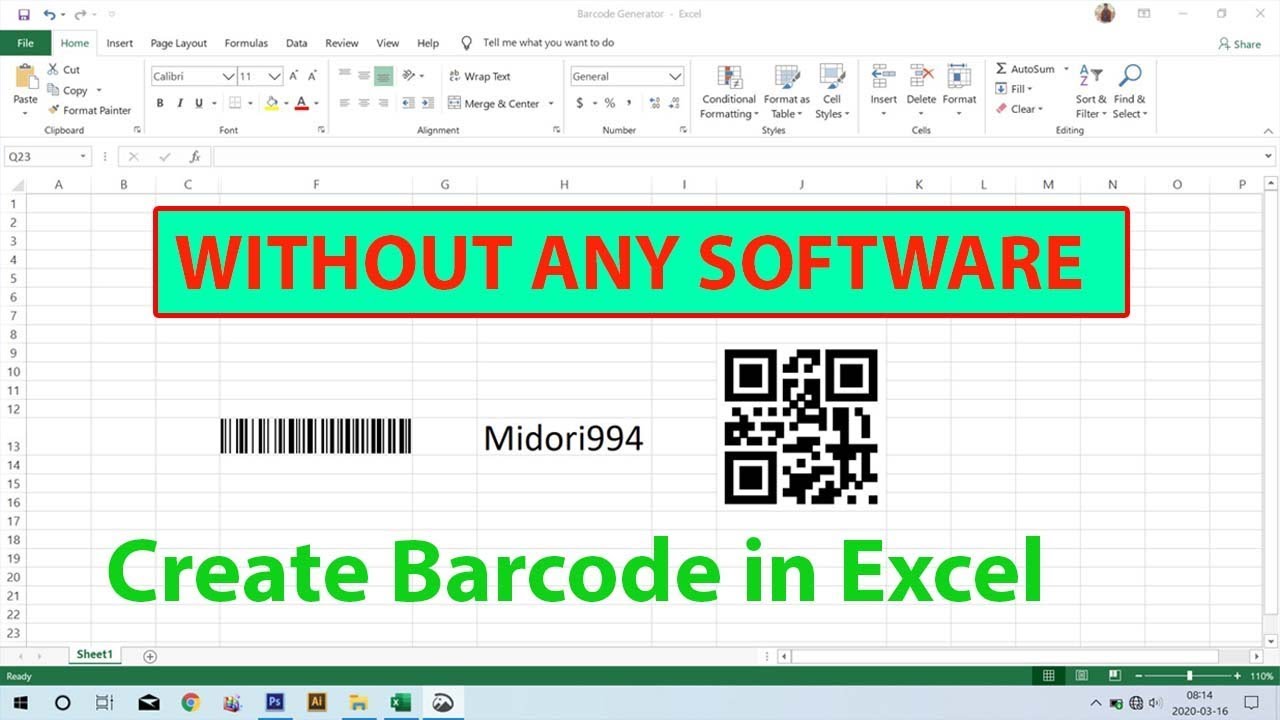
Task: Open Format as Table
Action: [787, 92]
